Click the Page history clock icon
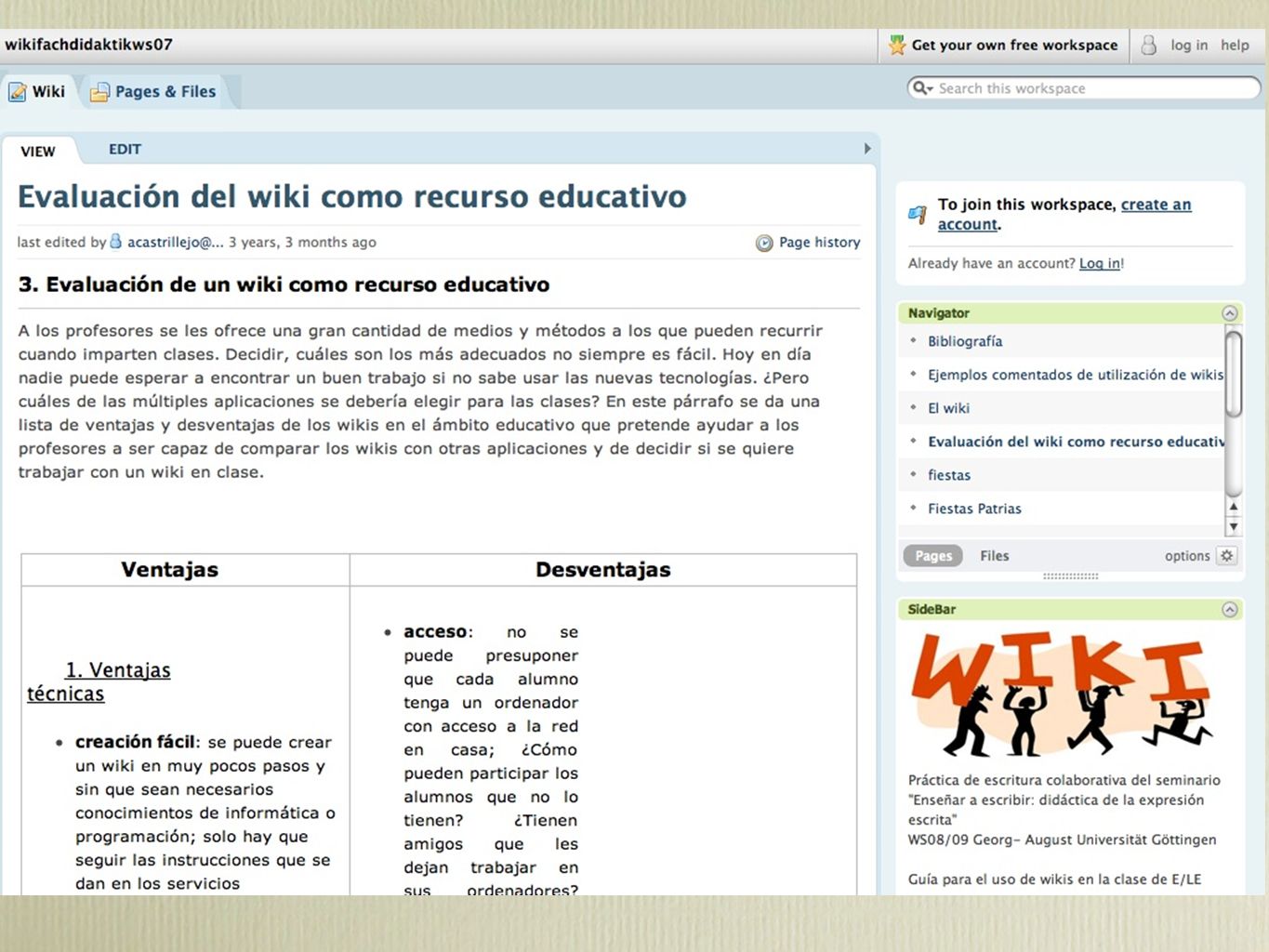This screenshot has width=1269, height=952. point(764,243)
